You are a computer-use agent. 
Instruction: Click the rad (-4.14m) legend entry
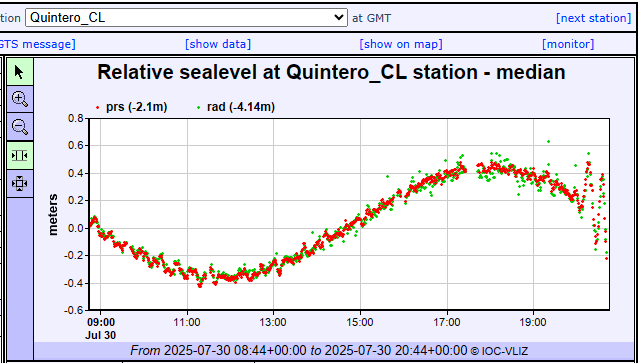[x=235, y=107]
